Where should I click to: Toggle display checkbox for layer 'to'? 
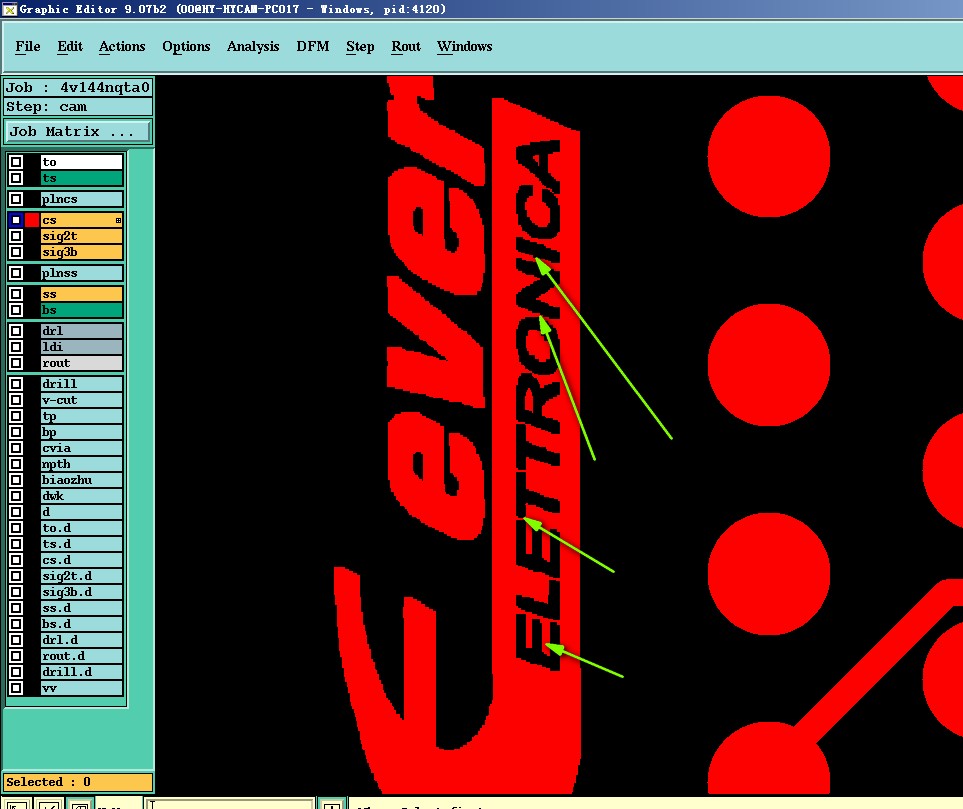pos(16,162)
